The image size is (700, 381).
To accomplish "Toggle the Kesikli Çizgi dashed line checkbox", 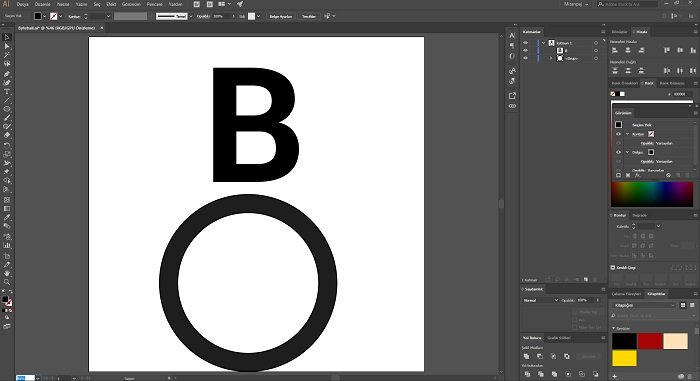I will click(x=613, y=268).
